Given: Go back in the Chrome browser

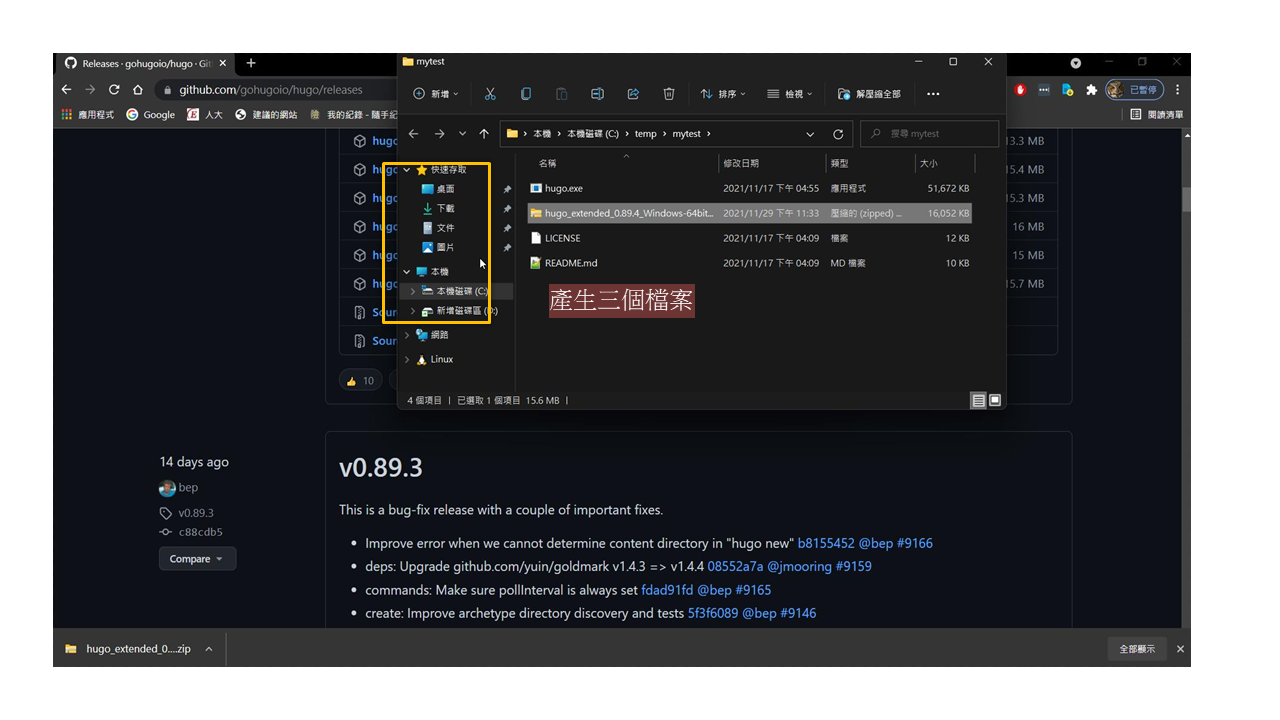Looking at the screenshot, I should [67, 90].
